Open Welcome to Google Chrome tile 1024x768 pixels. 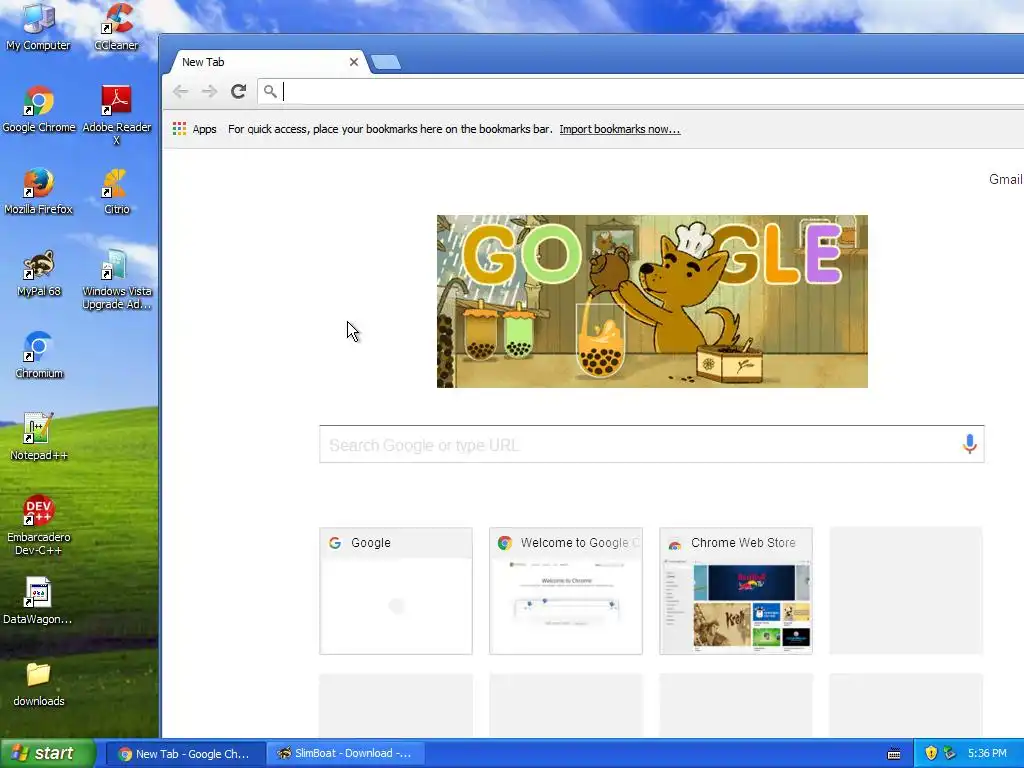566,591
